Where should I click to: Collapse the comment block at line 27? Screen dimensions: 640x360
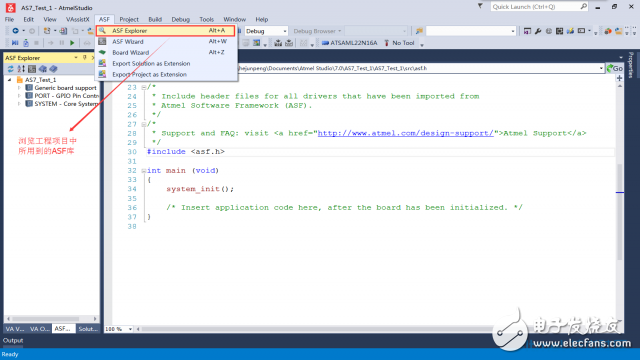click(x=144, y=124)
